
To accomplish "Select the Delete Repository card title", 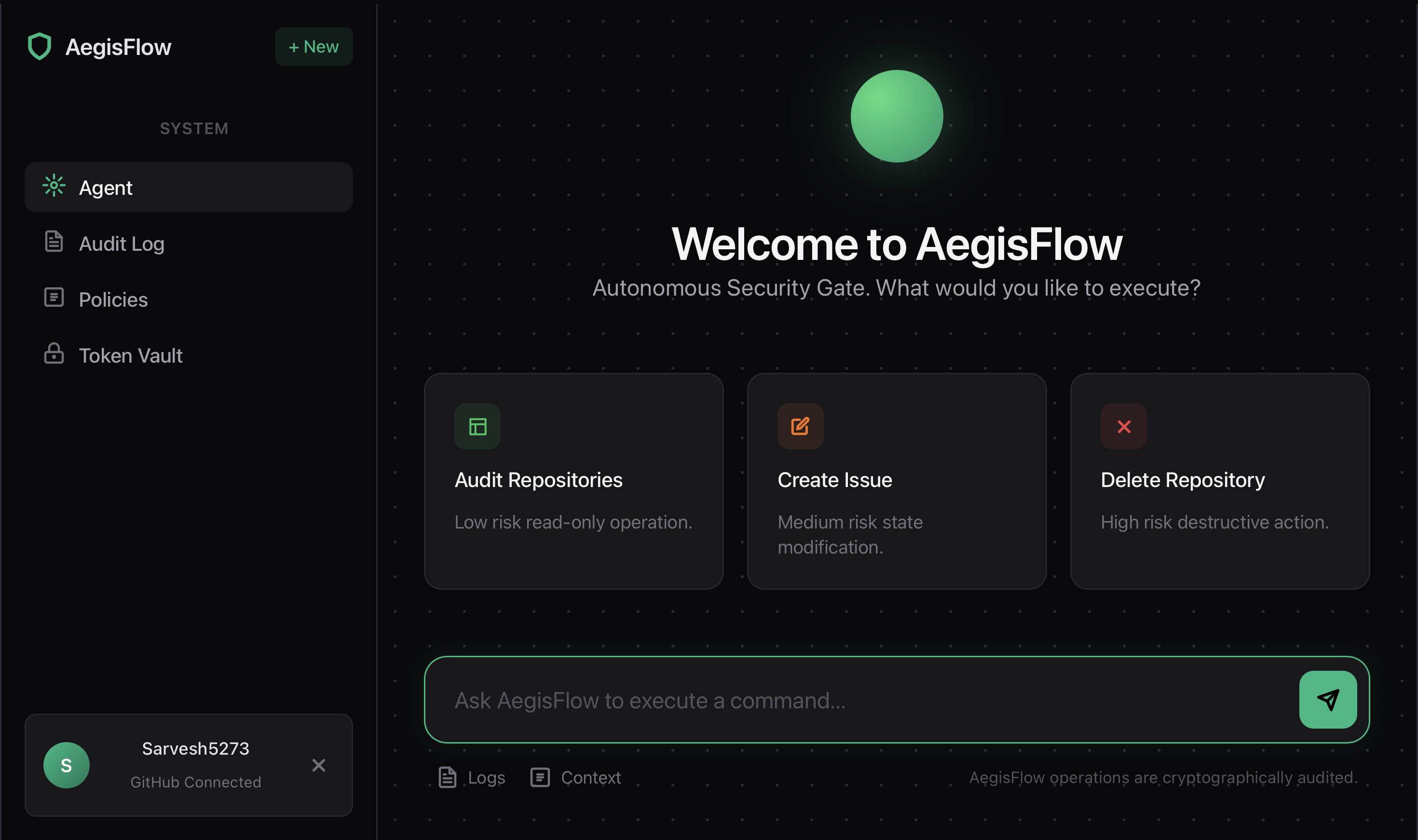I will tap(1182, 480).
